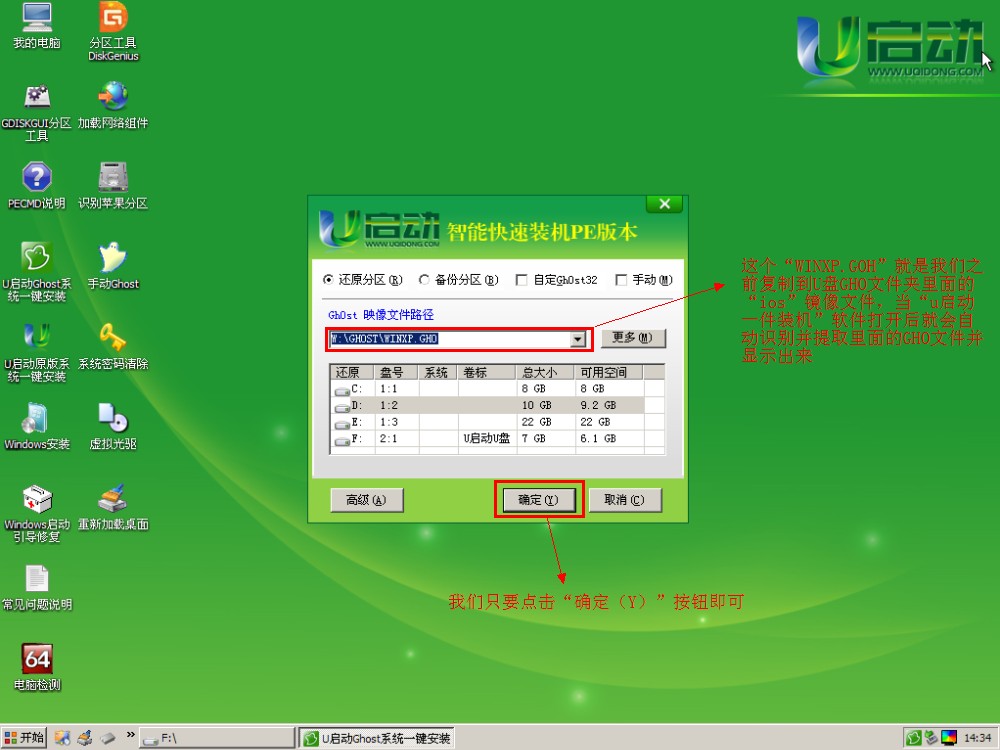Select 重新加载桌面 desktop icon
Viewport: 1000px width, 750px height.
113,508
